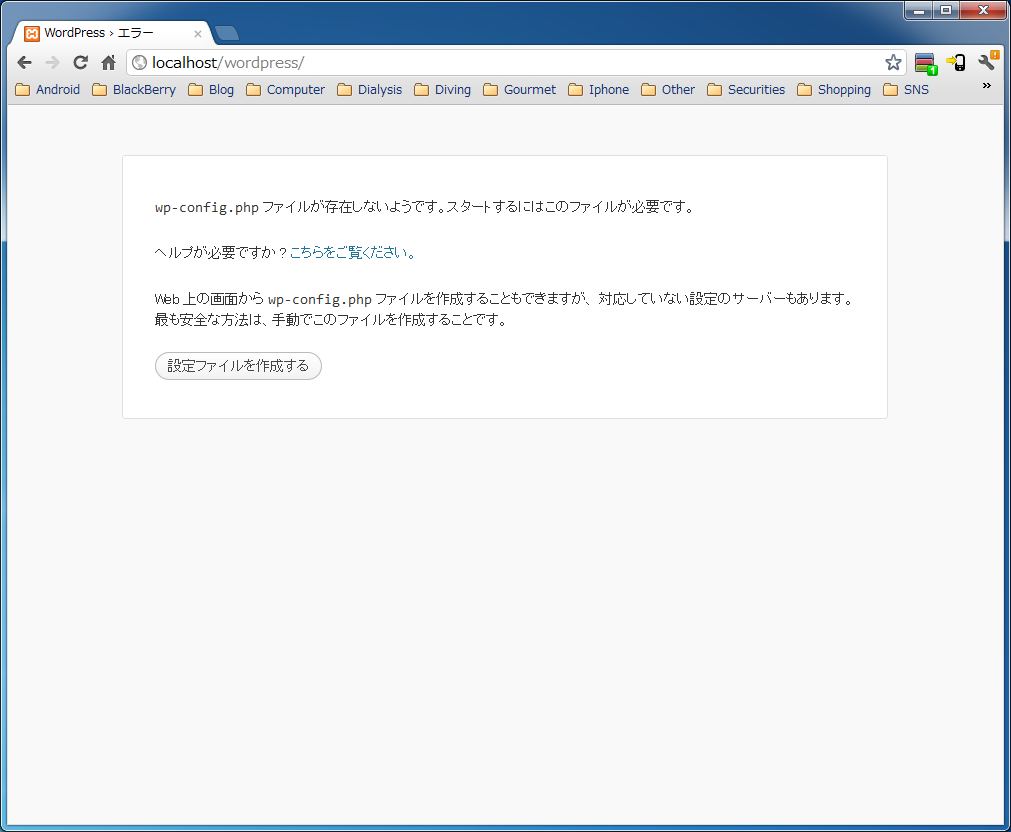Open the Chrome wrench settings menu
1011x832 pixels.
point(988,61)
